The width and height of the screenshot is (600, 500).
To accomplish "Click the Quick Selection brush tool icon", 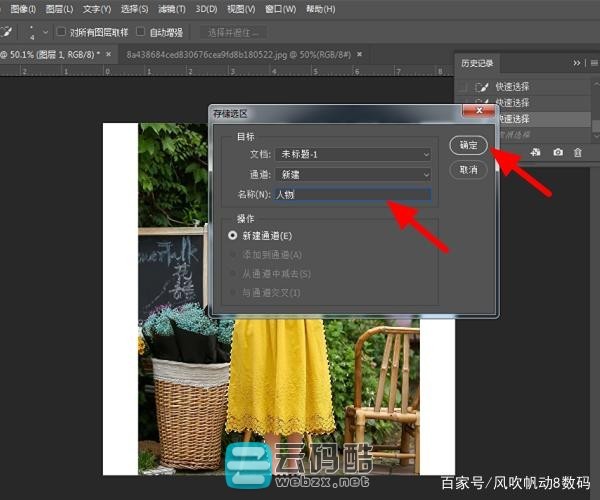I will tap(6, 31).
